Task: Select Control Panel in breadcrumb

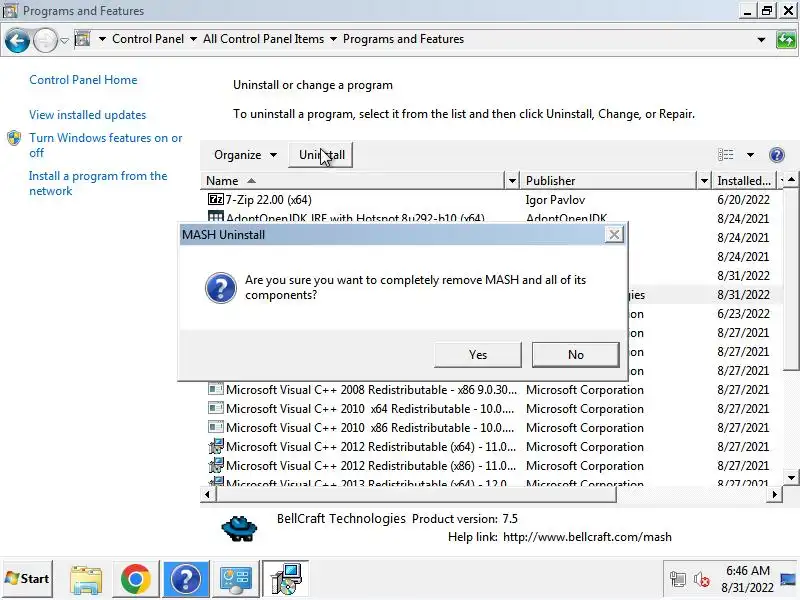Action: (148, 39)
